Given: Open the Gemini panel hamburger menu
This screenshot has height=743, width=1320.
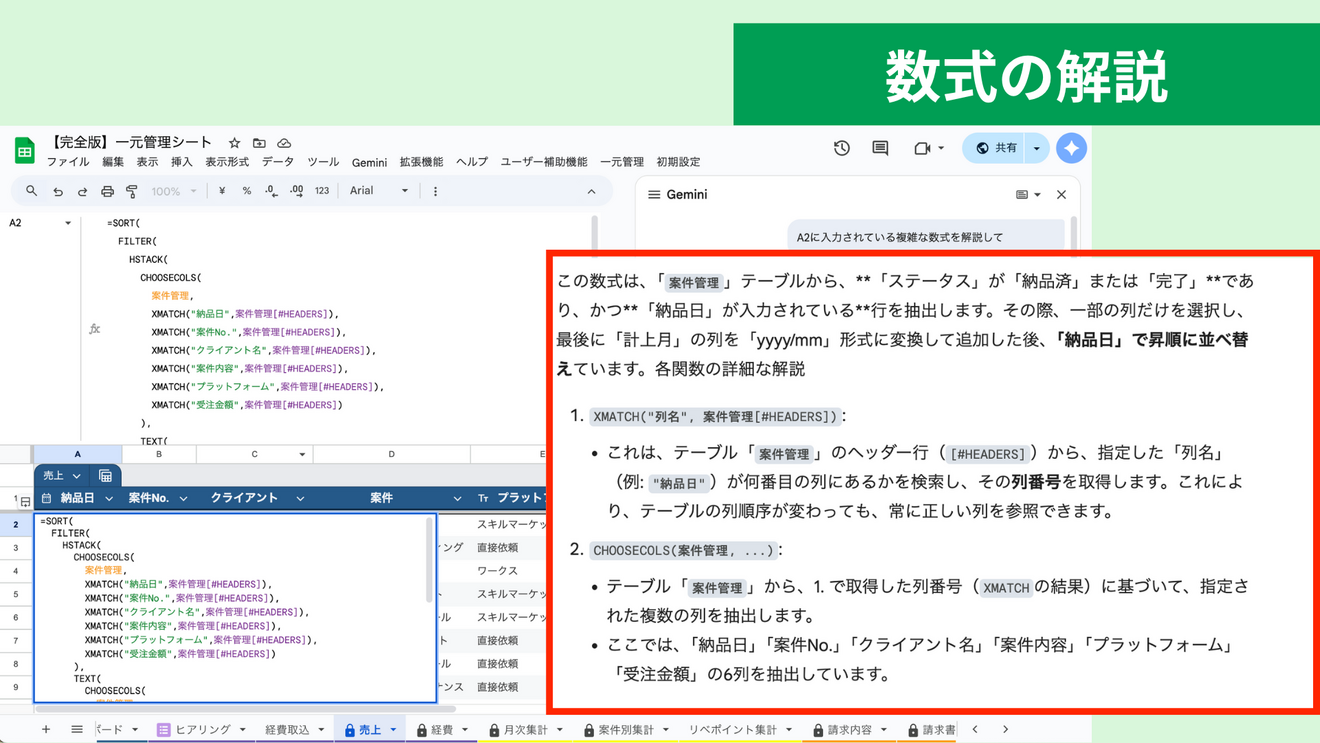Looking at the screenshot, I should (654, 195).
